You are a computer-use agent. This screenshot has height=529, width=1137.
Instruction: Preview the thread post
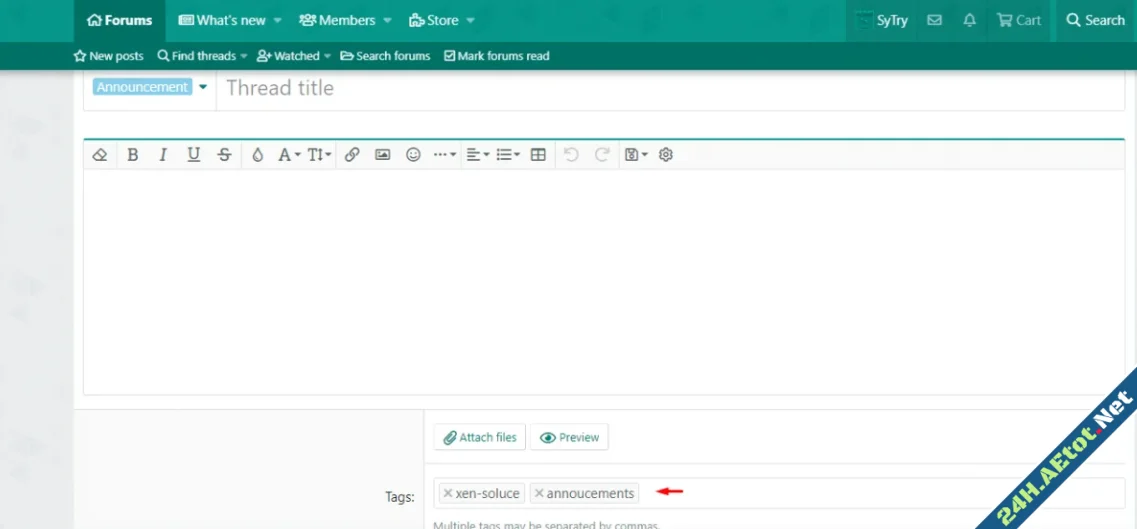coord(569,437)
